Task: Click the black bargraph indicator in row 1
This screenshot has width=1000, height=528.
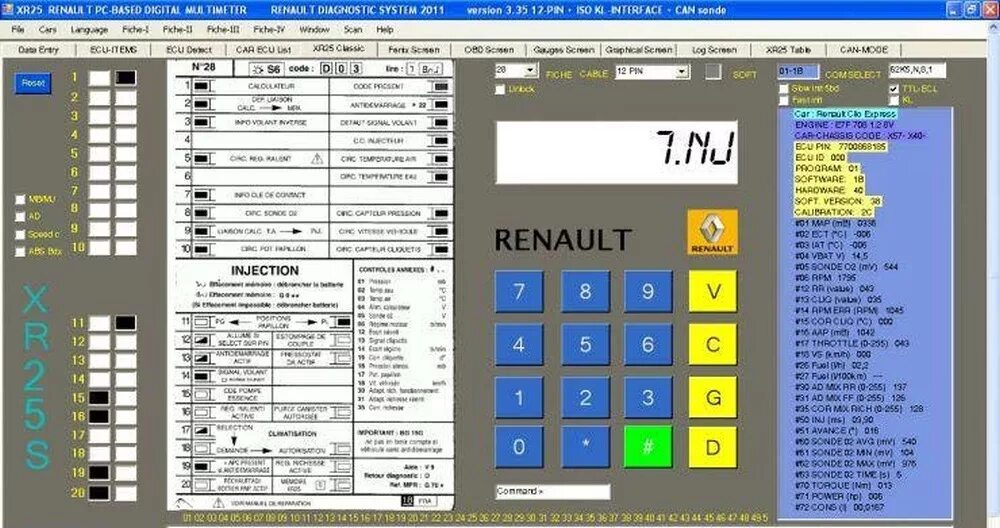Action: pyautogui.click(x=126, y=78)
